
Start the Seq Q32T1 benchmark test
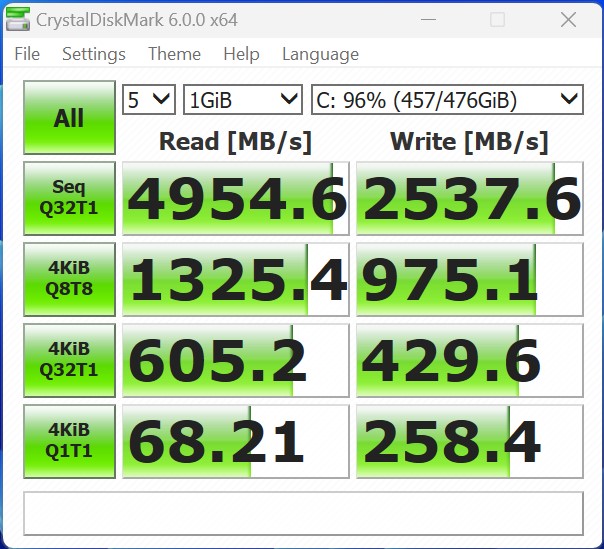pyautogui.click(x=69, y=198)
